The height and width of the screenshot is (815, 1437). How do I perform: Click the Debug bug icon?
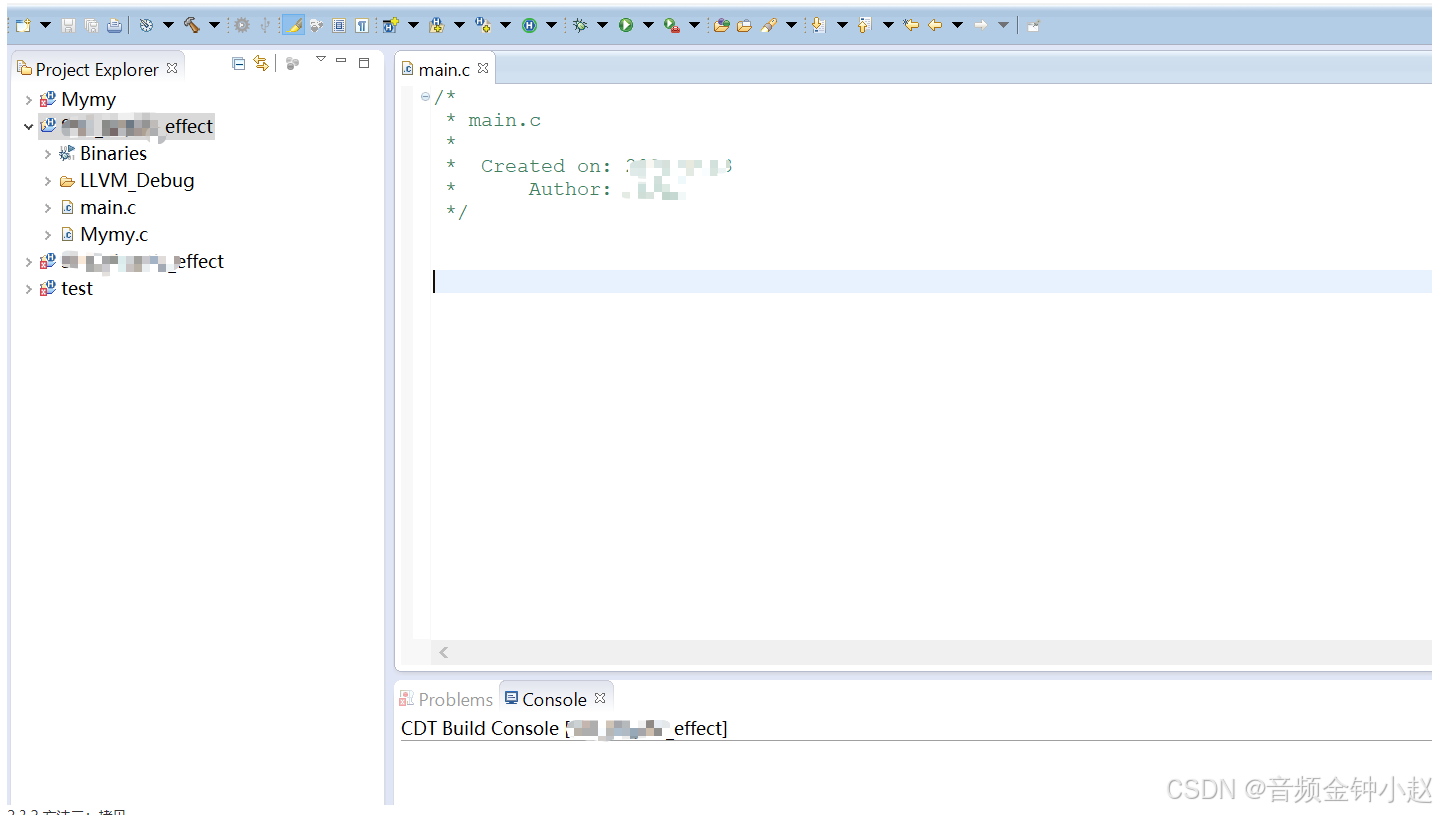(580, 25)
